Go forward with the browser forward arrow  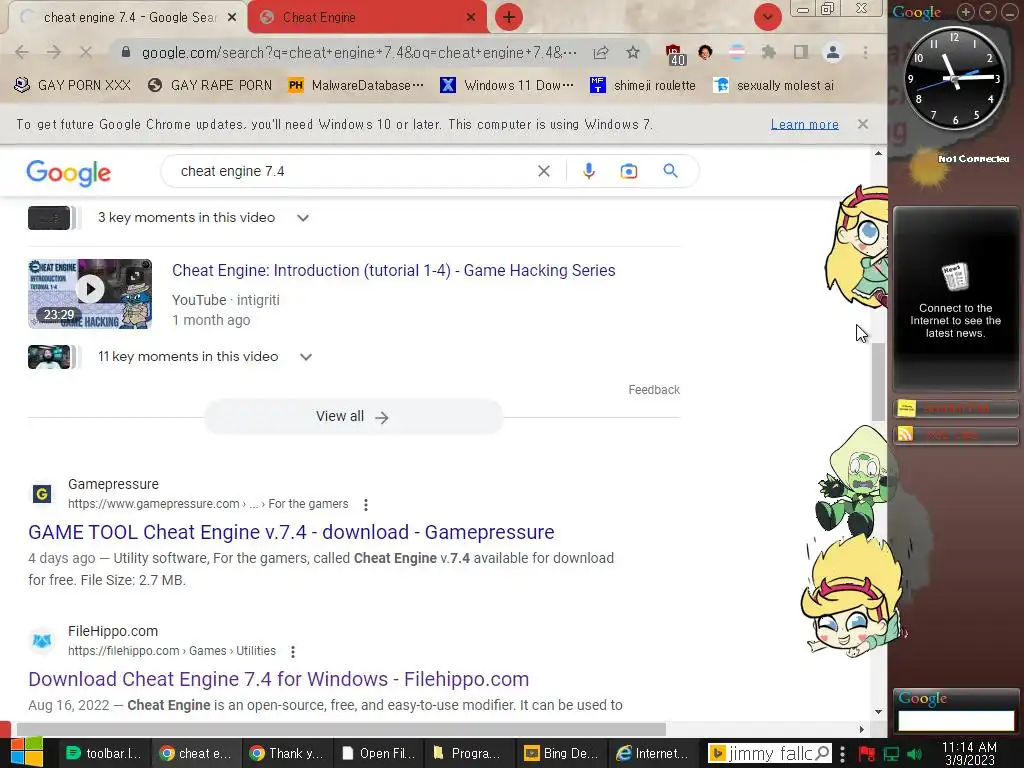[x=54, y=52]
